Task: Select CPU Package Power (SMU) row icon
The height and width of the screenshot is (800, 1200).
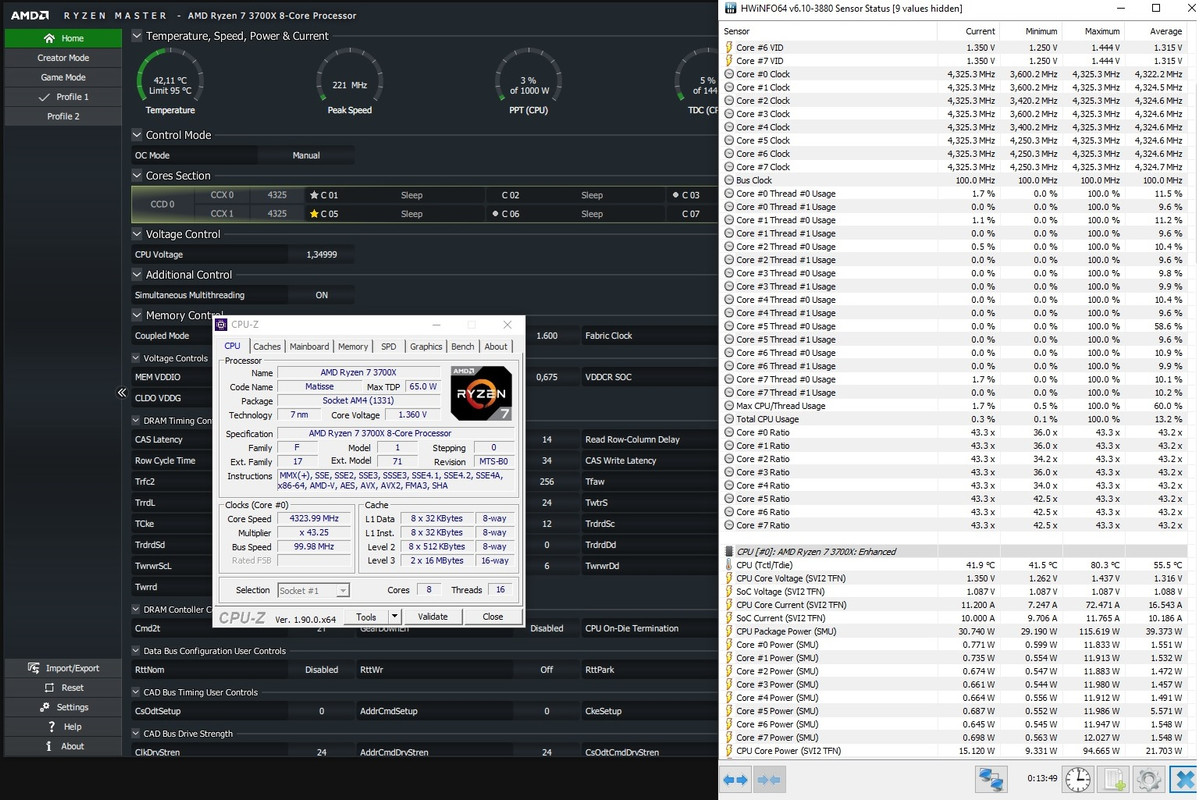Action: pos(728,631)
